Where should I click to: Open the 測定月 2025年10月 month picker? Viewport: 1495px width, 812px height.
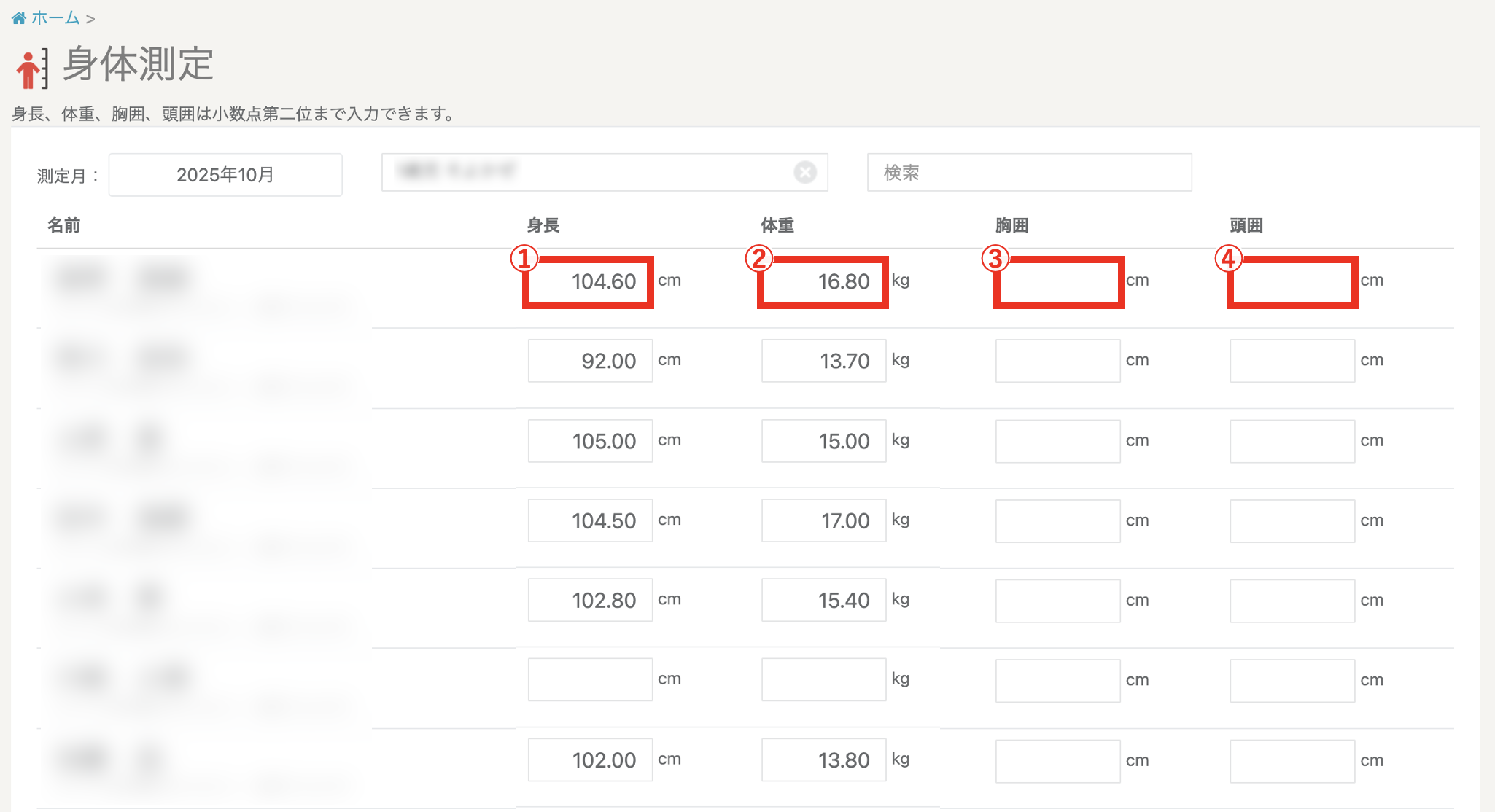(x=225, y=175)
